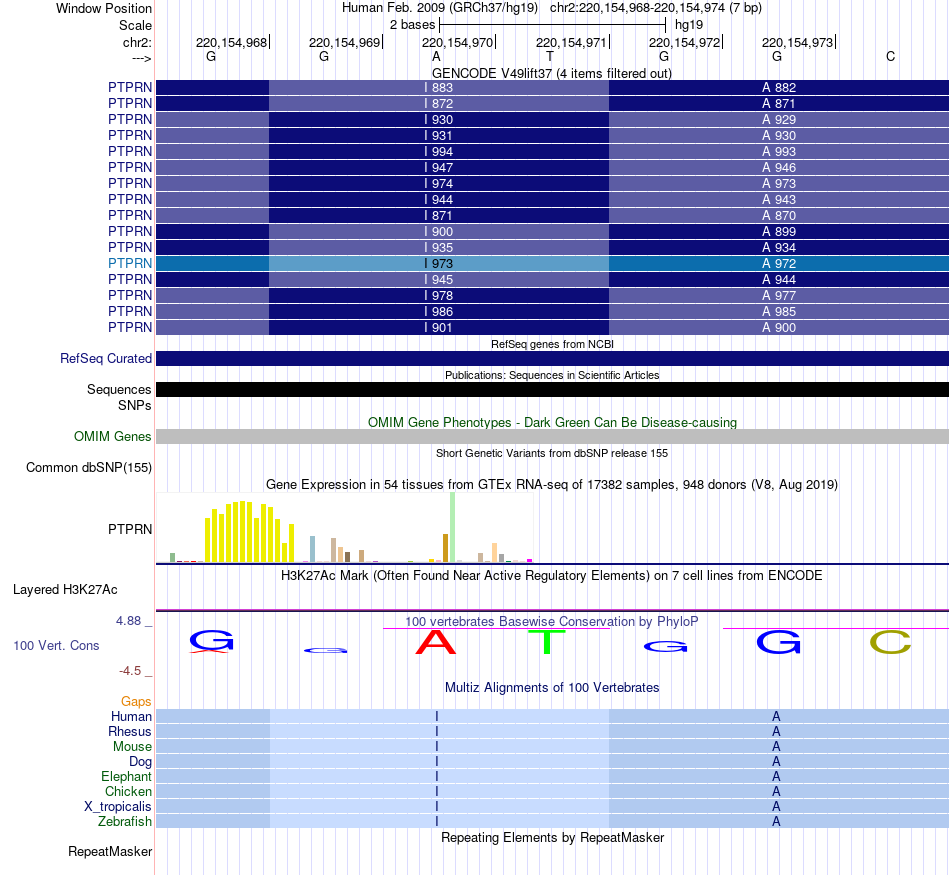Image resolution: width=950 pixels, height=875 pixels.
Task: Click the Scale track label
Action: [x=135, y=25]
